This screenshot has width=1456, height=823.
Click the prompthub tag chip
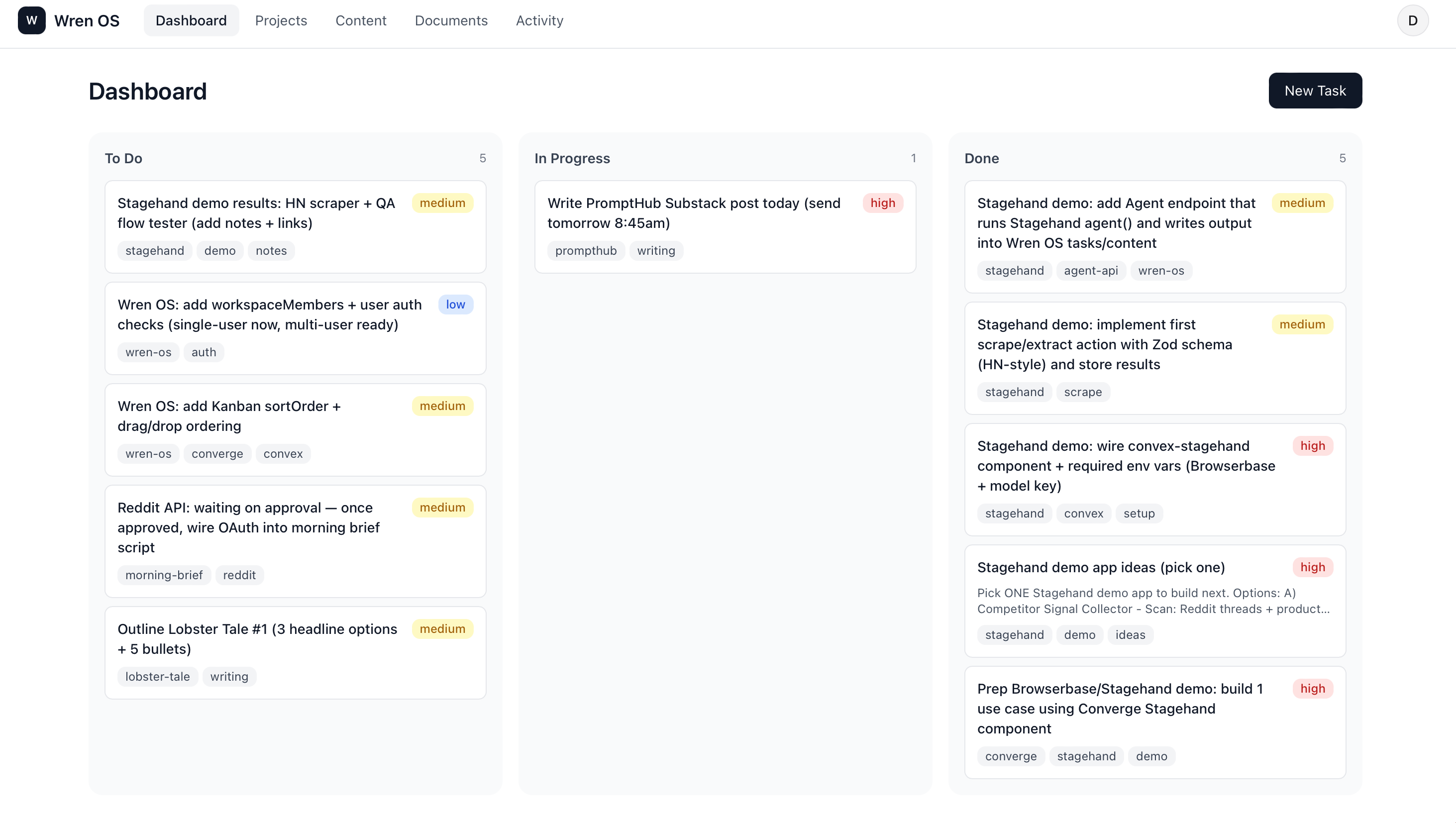coord(586,250)
